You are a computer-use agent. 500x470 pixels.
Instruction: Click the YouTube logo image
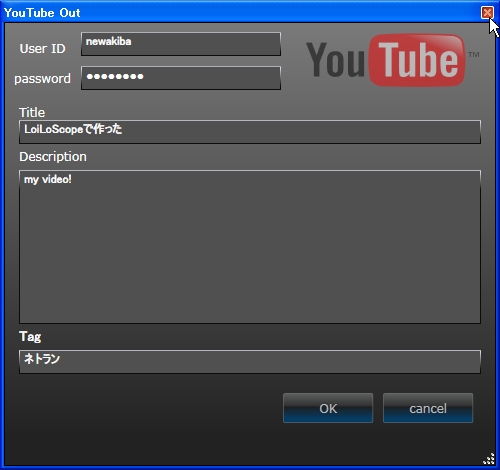(392, 60)
